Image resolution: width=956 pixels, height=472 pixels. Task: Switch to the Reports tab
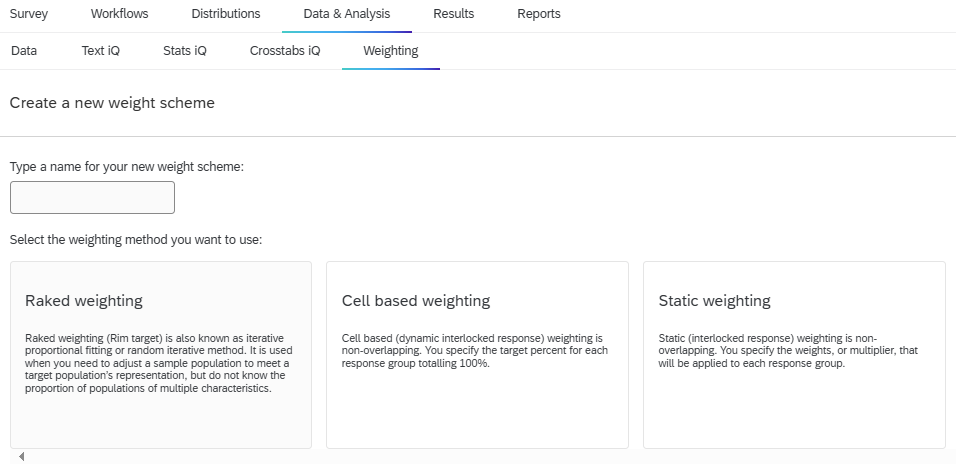(539, 13)
